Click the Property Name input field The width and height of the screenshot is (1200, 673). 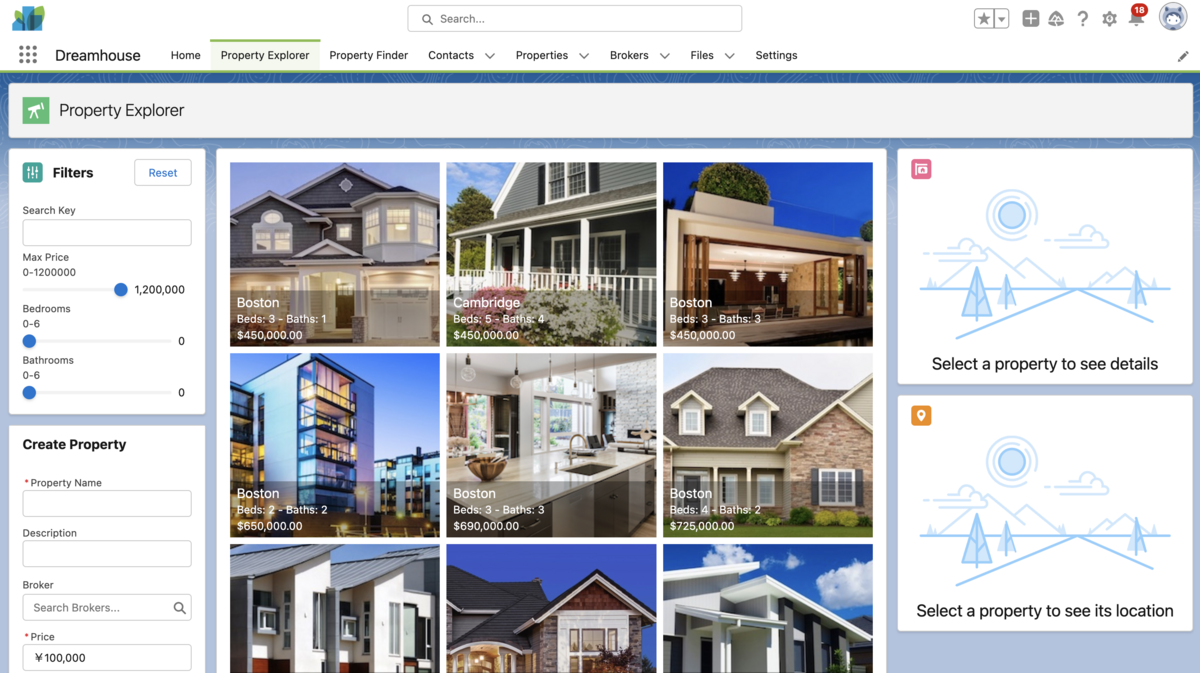[107, 503]
